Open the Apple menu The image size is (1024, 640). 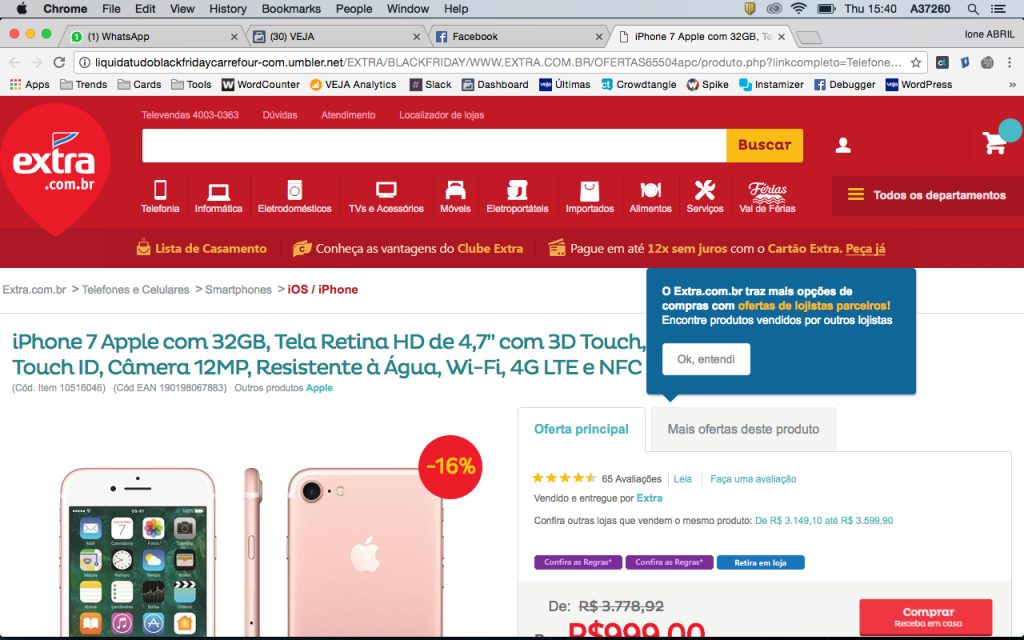tap(22, 8)
